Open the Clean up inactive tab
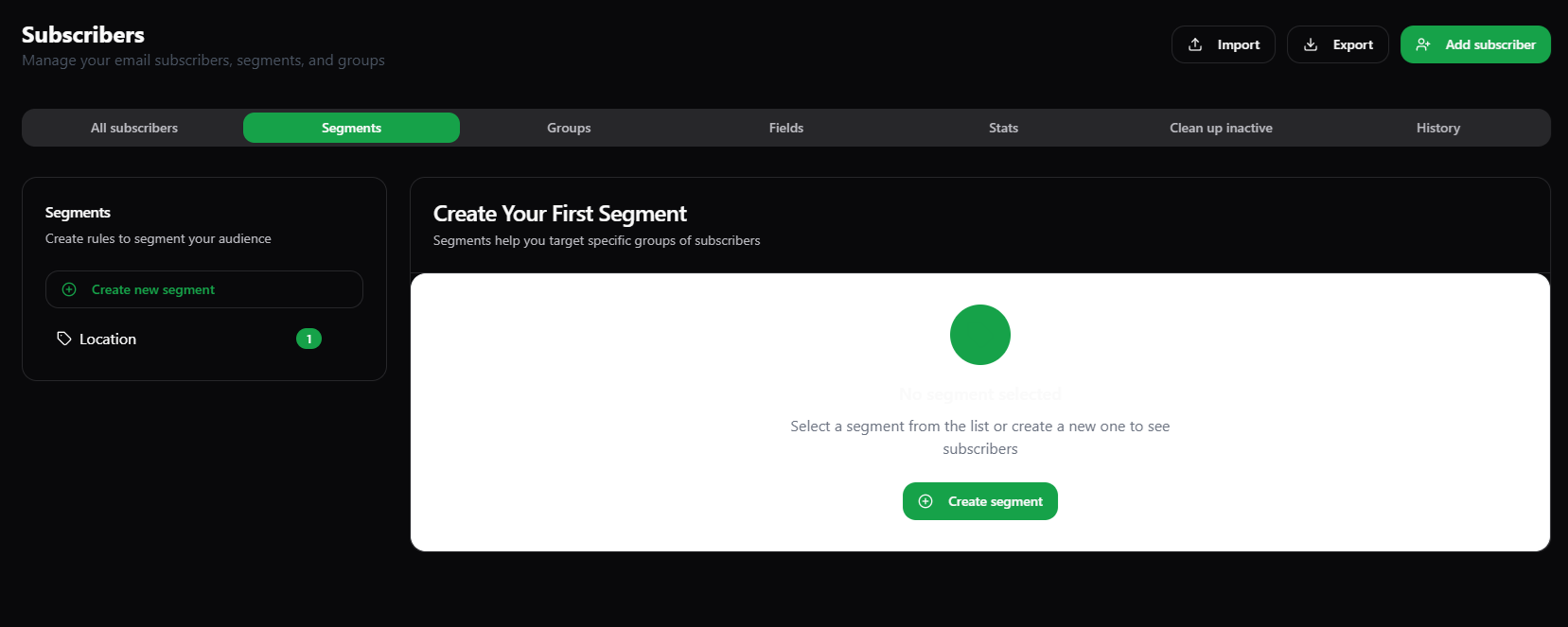Screen dimensions: 1568x627 click(x=1221, y=127)
